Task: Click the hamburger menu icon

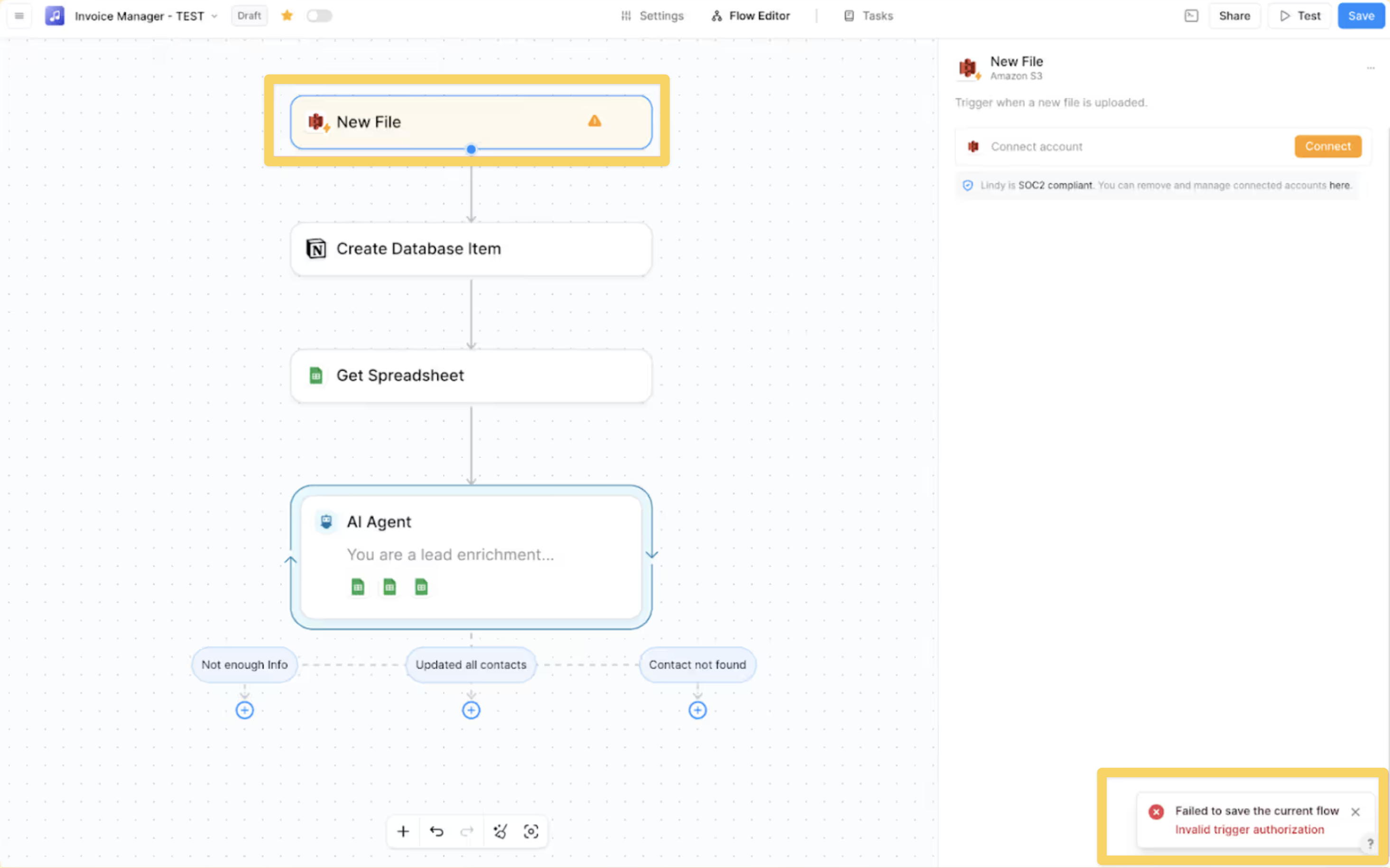Action: tap(19, 16)
